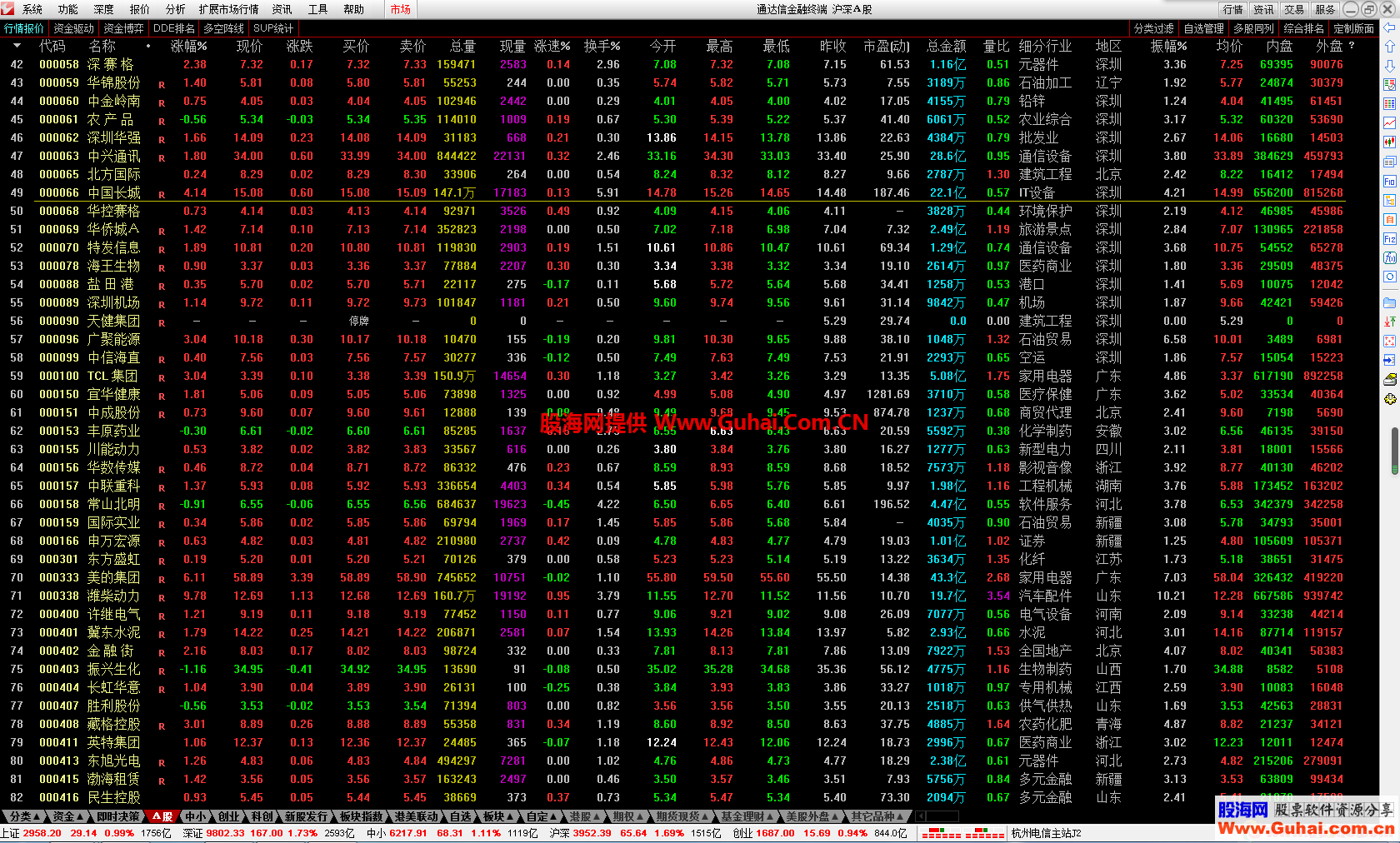Open column menu arrow left of 代码
Screen dimensions: 1400x843
tap(16, 46)
